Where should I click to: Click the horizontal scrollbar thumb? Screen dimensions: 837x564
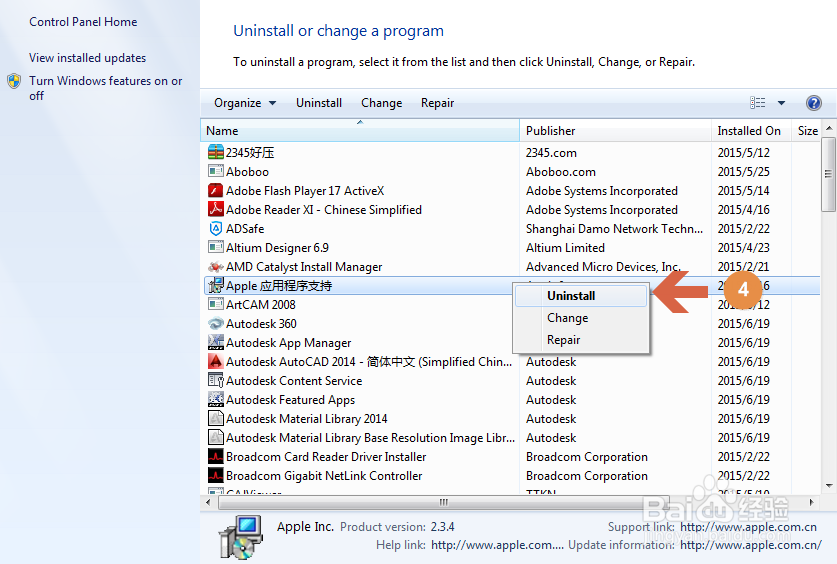(443, 502)
